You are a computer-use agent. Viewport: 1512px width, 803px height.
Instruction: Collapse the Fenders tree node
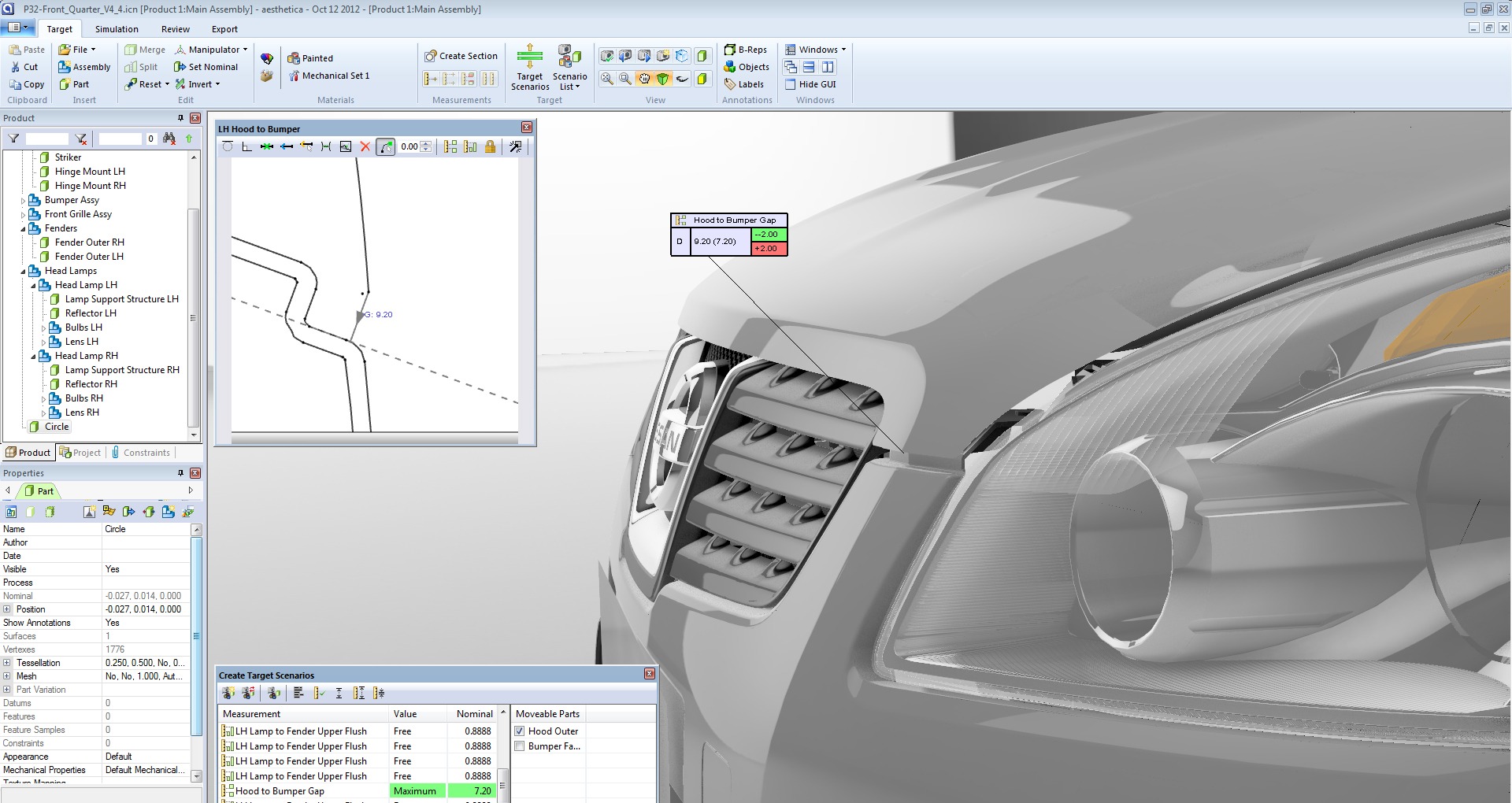click(x=23, y=229)
